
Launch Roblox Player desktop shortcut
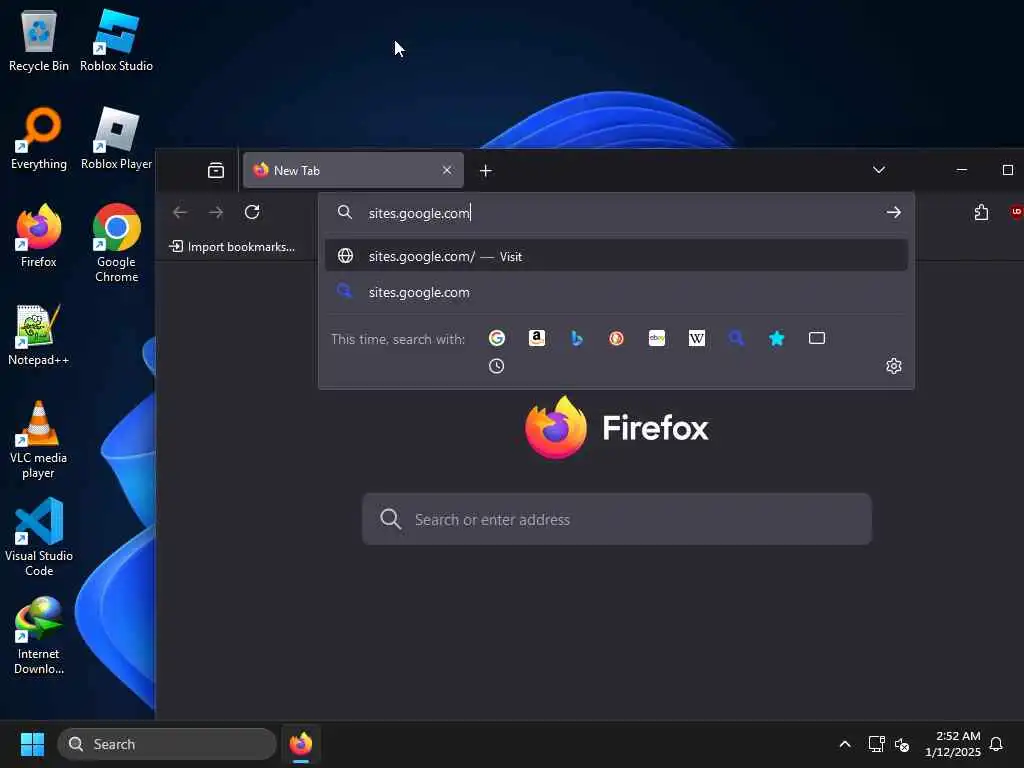point(116,139)
